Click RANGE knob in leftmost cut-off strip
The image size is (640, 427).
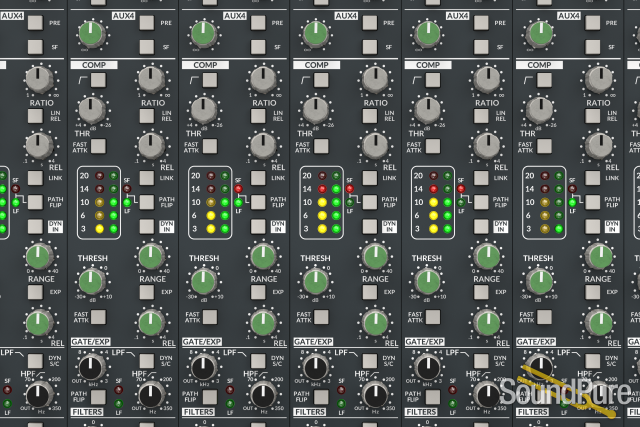point(39,257)
